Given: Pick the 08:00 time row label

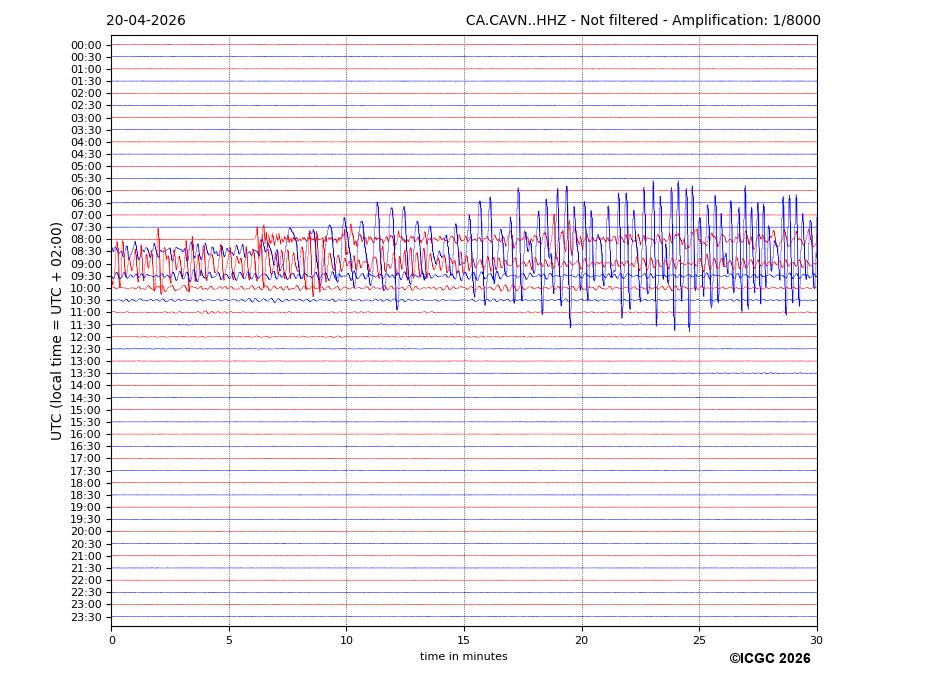Looking at the screenshot, I should (86, 240).
